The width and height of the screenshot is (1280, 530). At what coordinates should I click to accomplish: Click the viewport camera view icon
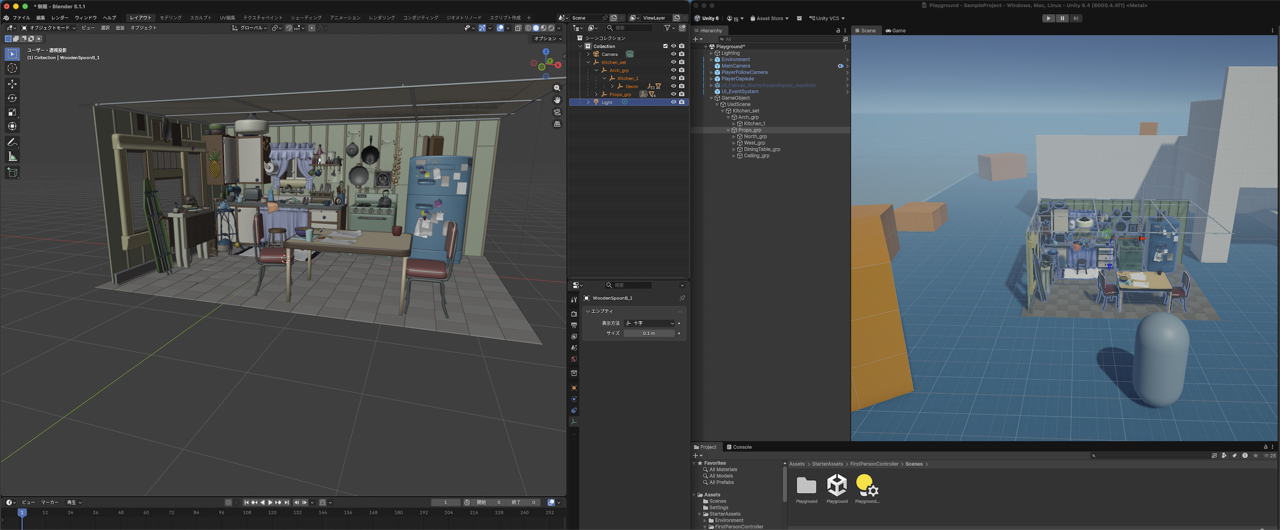[557, 112]
